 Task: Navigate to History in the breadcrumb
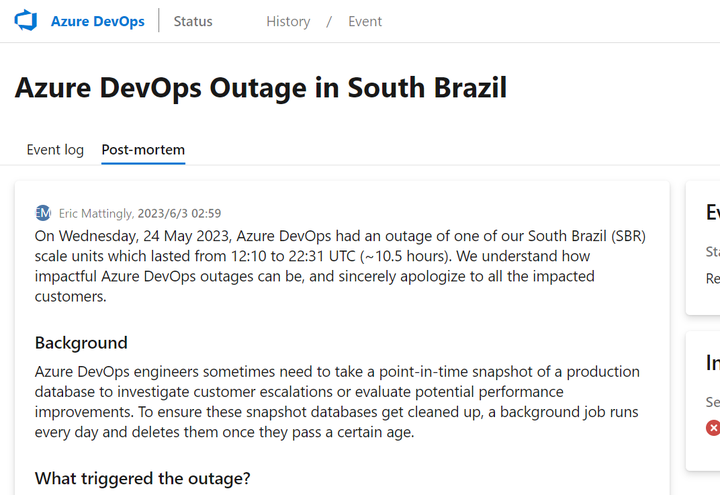(288, 21)
